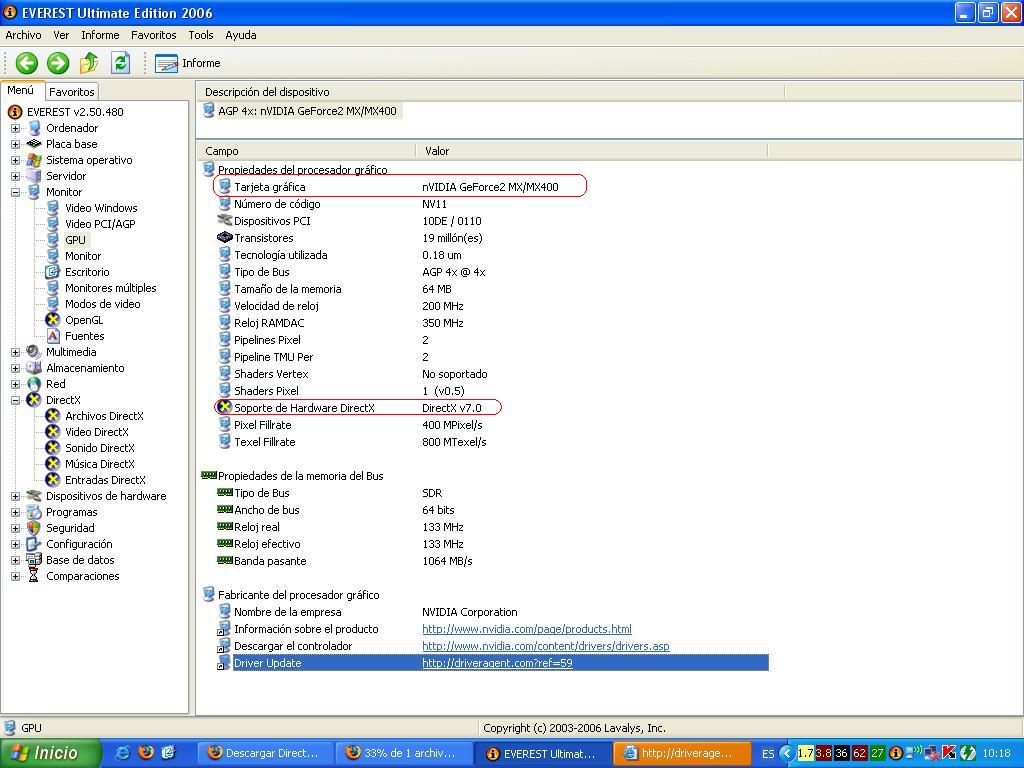Expand the Almacenamiento tree node
This screenshot has width=1024, height=768.
pyautogui.click(x=15, y=368)
